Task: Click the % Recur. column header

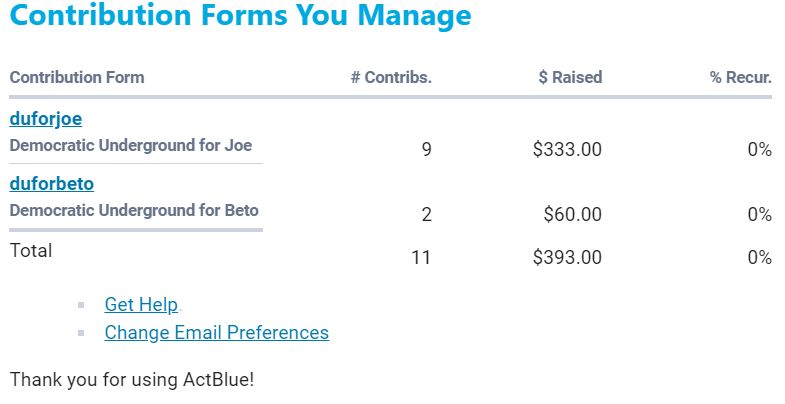Action: (x=741, y=77)
